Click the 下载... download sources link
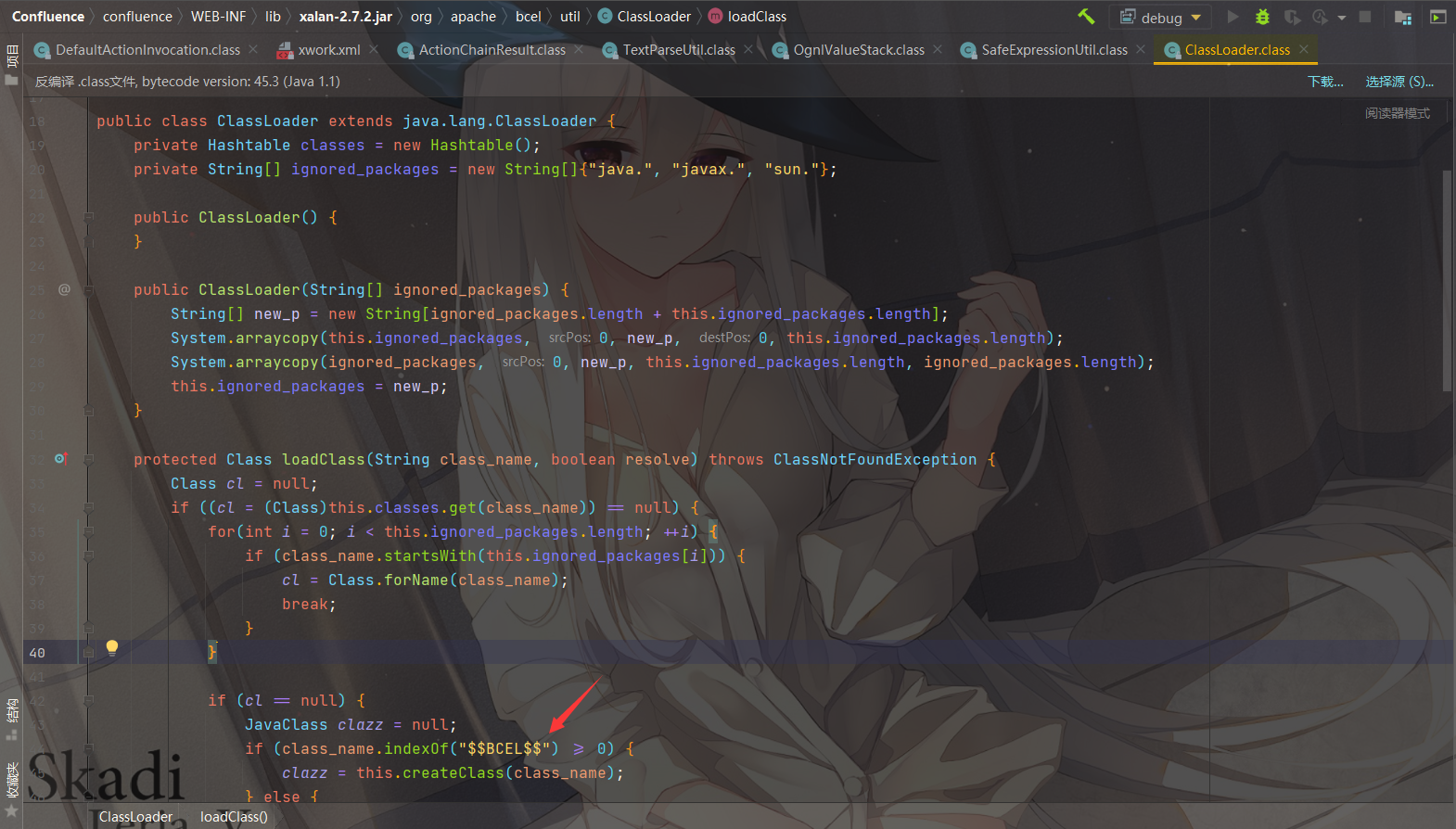The image size is (1456, 829). [x=1325, y=82]
